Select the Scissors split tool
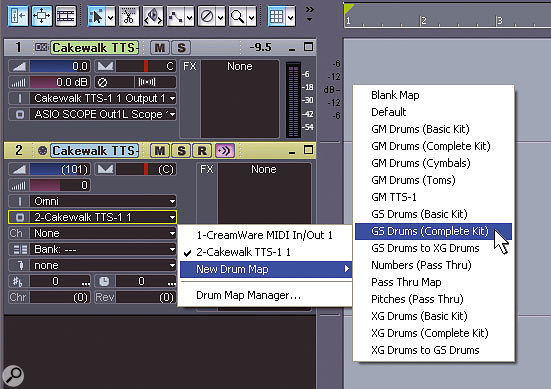Screen dimensions: 551x389 (129, 16)
